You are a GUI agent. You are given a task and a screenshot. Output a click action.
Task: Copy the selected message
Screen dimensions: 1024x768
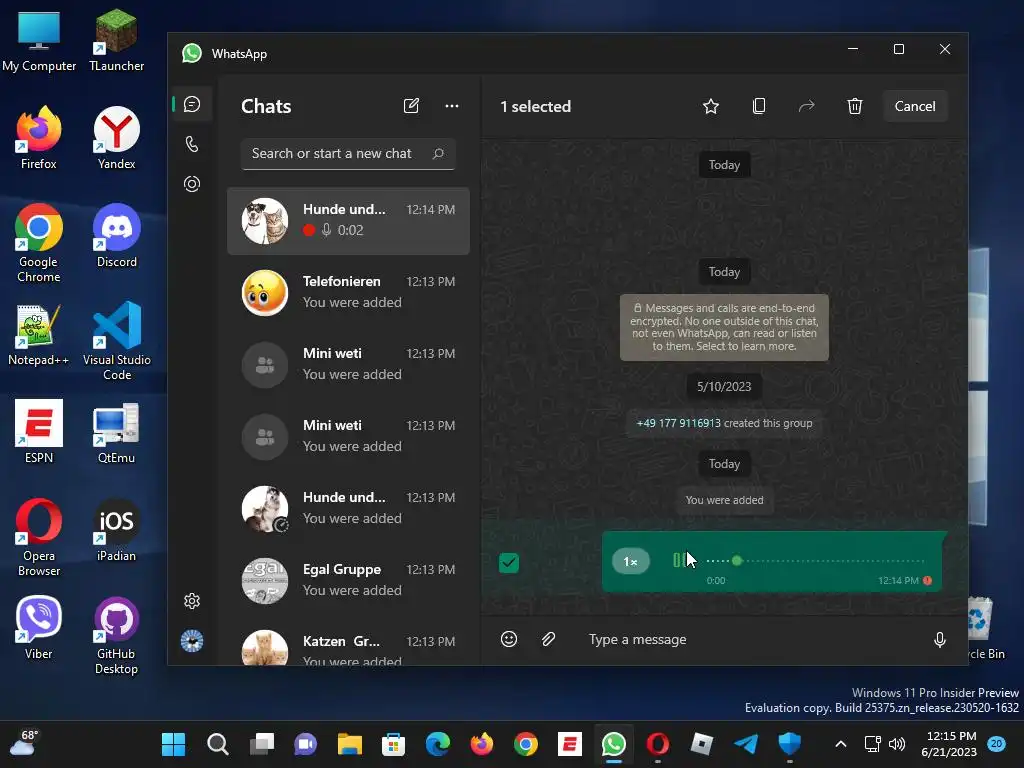pyautogui.click(x=759, y=106)
